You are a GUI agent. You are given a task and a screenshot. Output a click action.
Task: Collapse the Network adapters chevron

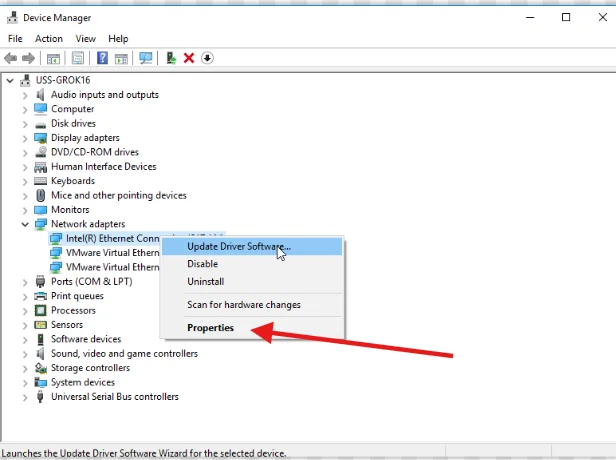click(x=25, y=225)
